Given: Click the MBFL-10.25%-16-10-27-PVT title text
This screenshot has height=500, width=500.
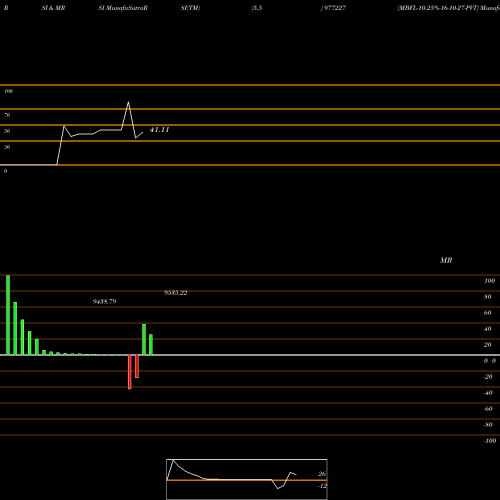Looking at the screenshot, I should point(438,8).
